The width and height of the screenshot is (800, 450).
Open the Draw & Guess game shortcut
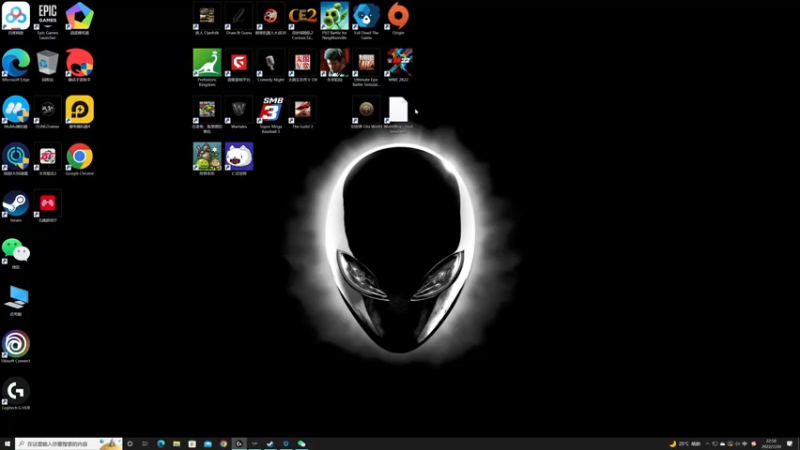pyautogui.click(x=239, y=18)
